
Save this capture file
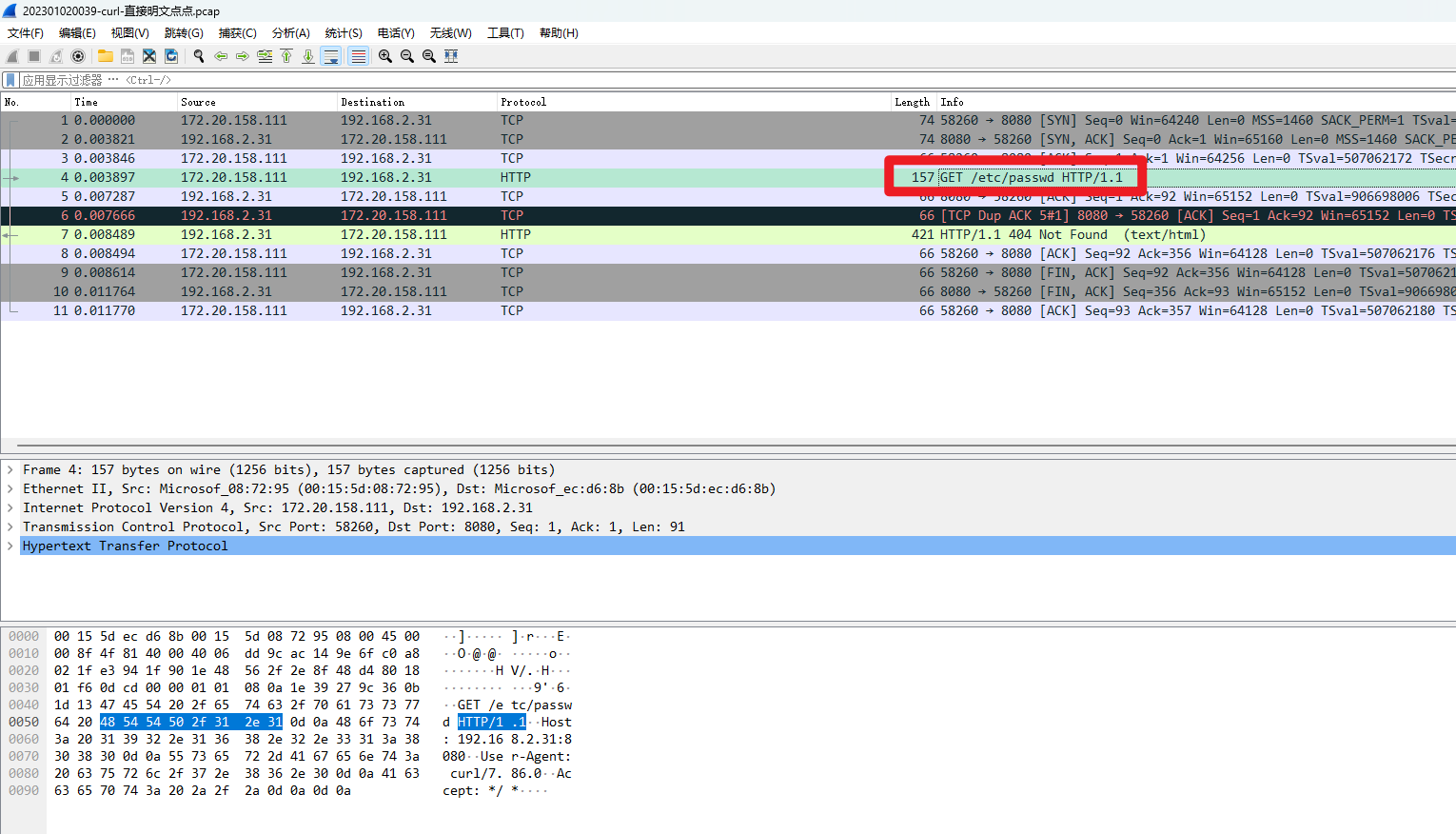tap(128, 56)
